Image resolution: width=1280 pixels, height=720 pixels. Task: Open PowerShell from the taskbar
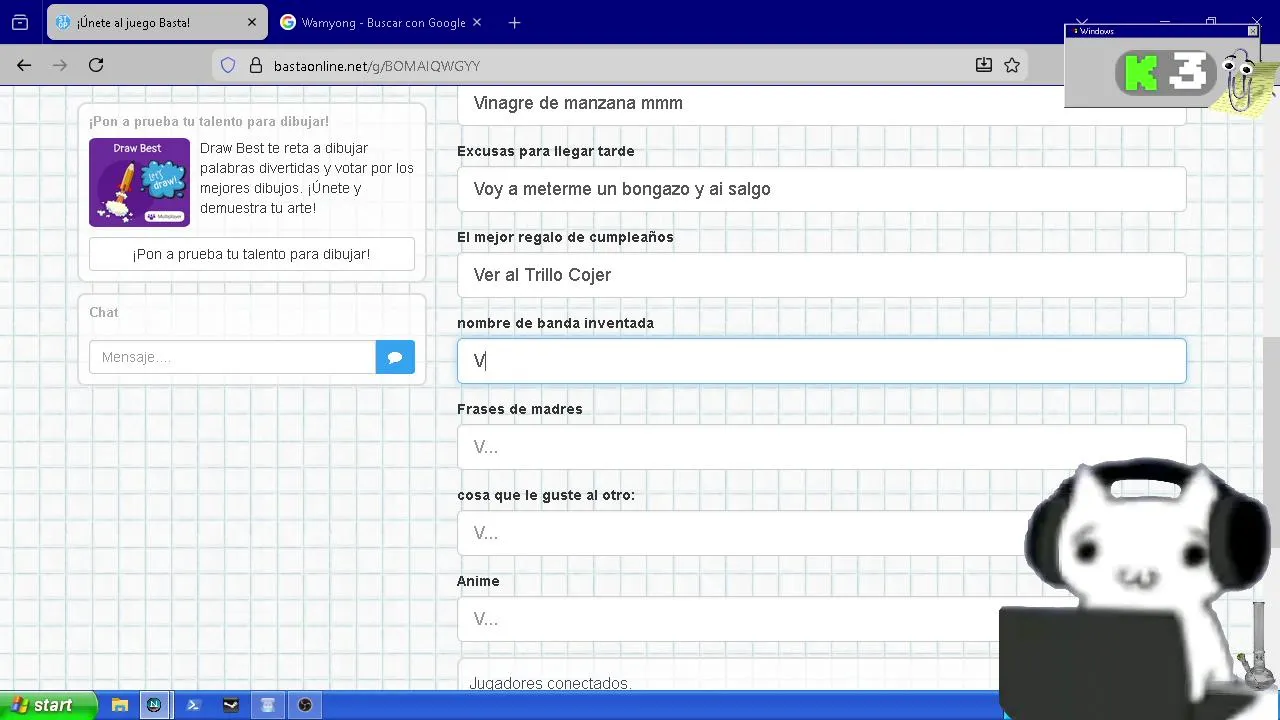[194, 705]
